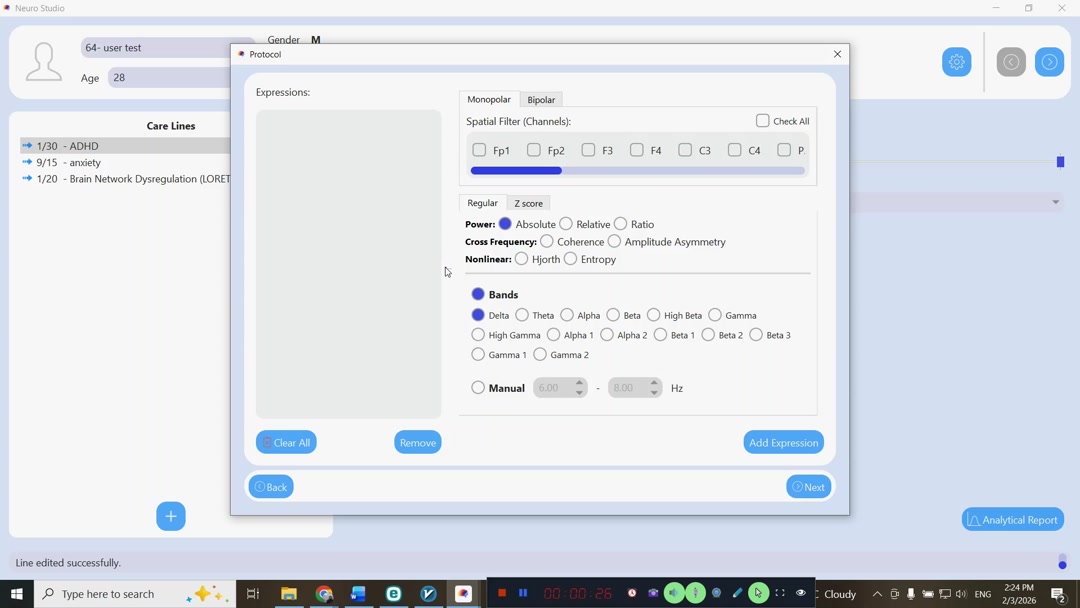
Task: Open Analytical Report
Action: (1012, 520)
